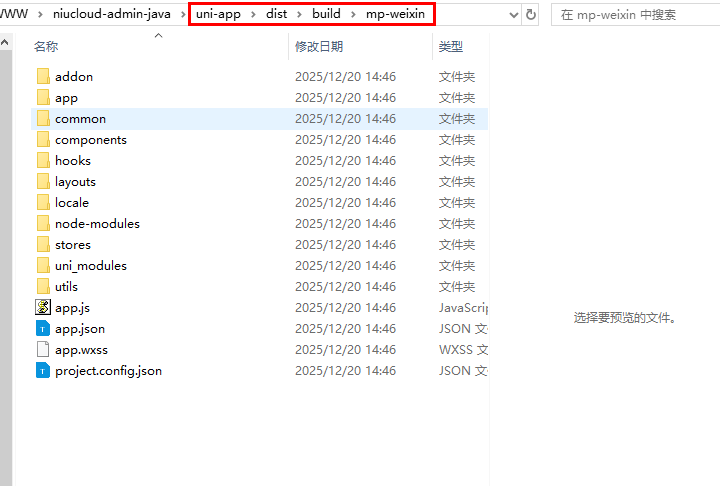
Task: Expand the chevron after dist breadcrumb
Action: 299,15
